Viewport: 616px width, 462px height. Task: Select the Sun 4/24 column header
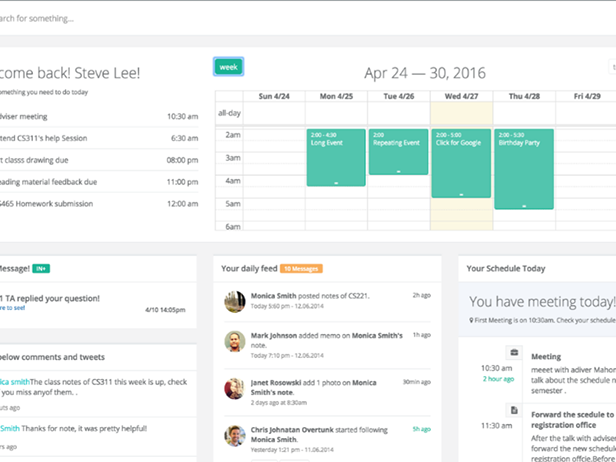coord(274,96)
